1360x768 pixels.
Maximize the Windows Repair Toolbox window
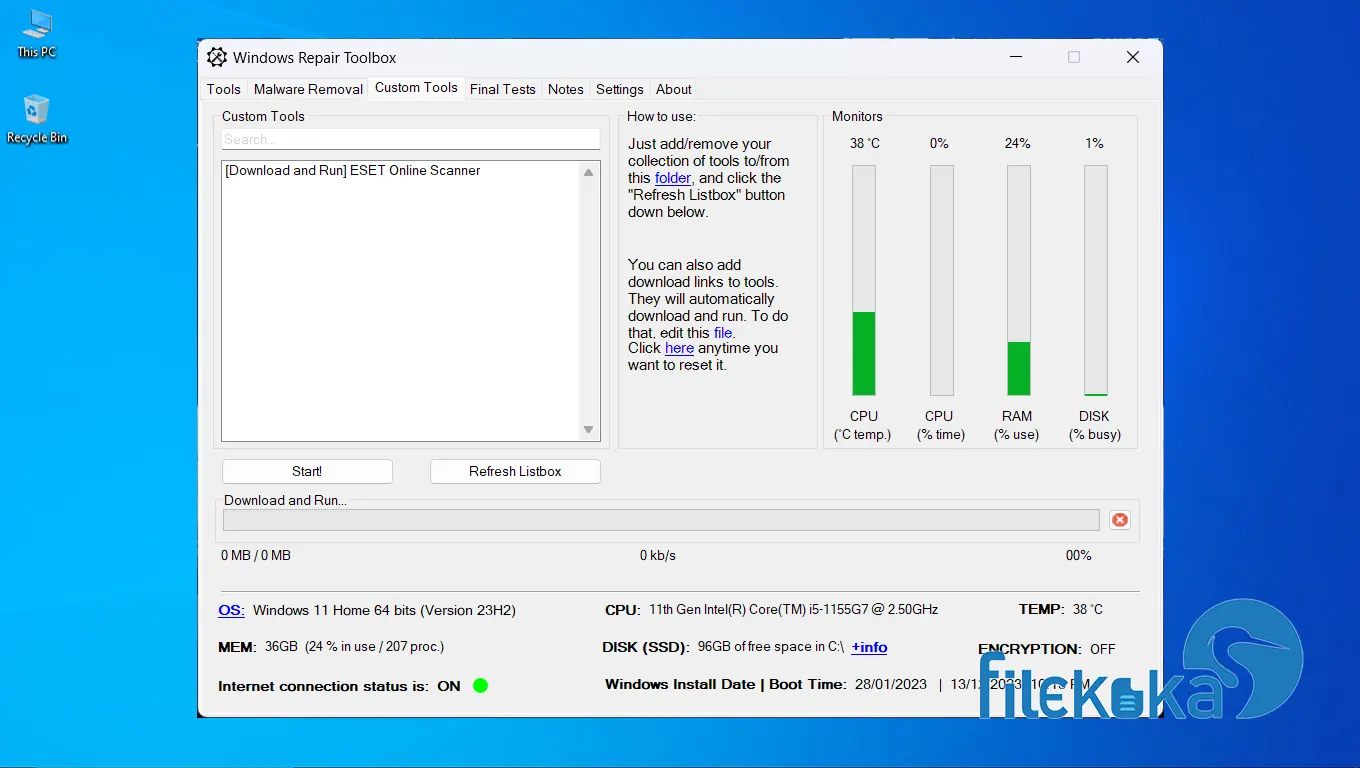[x=1074, y=57]
